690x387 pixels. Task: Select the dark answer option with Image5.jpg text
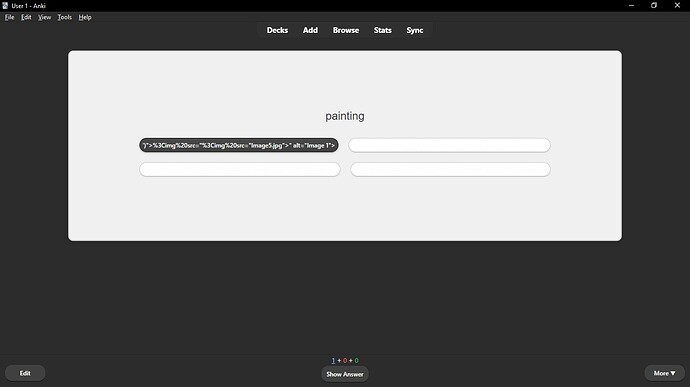pyautogui.click(x=239, y=145)
